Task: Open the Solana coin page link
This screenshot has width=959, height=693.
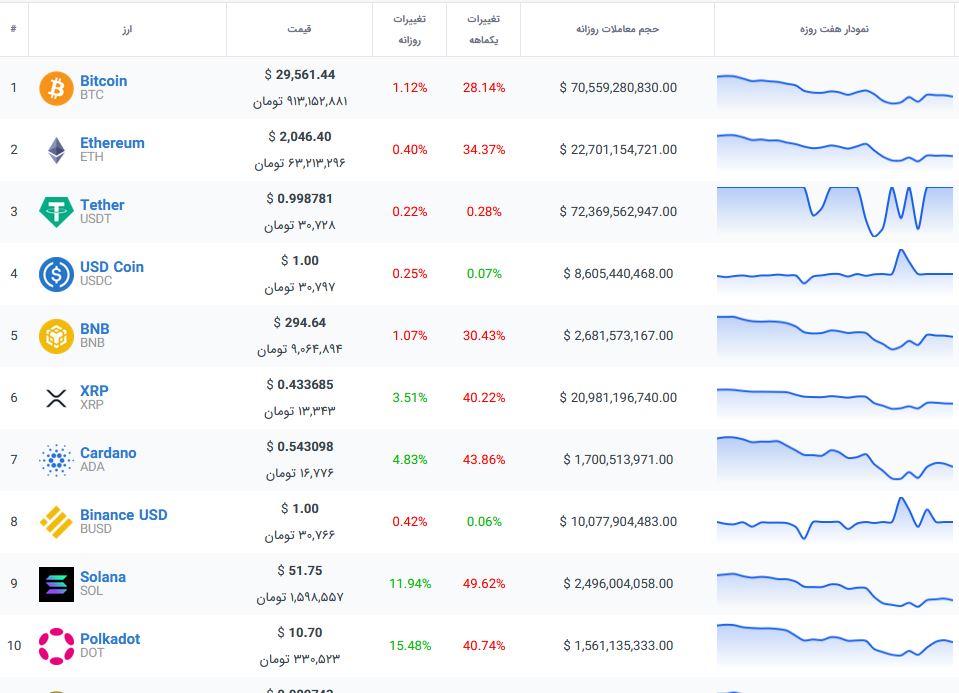Action: pyautogui.click(x=103, y=577)
